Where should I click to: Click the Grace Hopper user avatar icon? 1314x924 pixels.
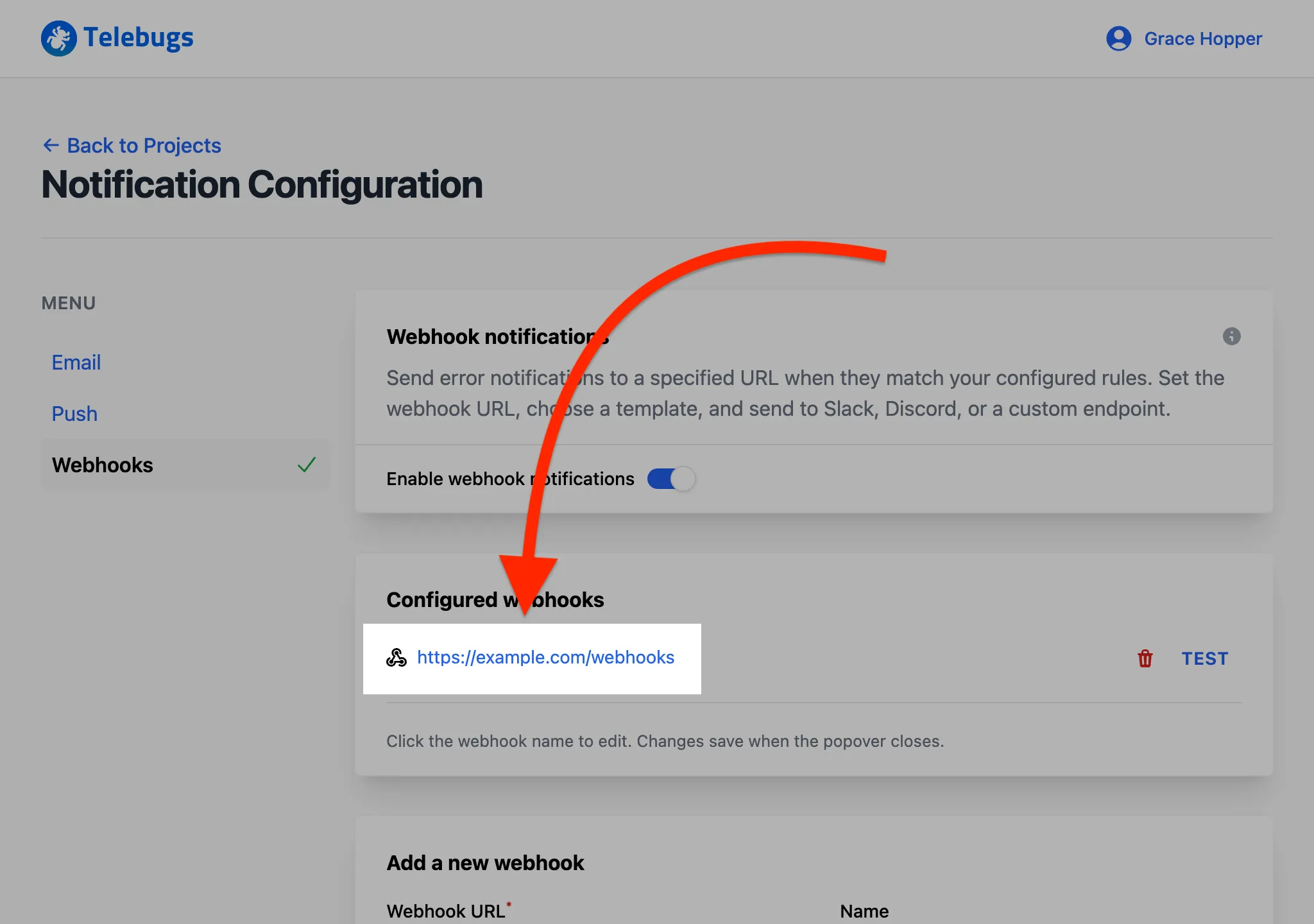1118,38
